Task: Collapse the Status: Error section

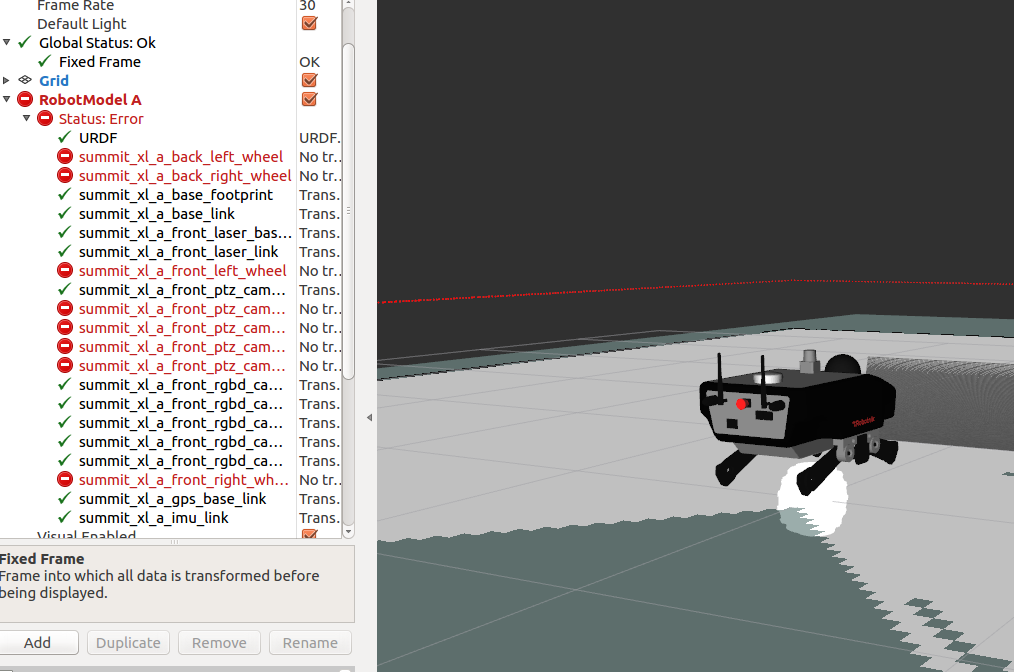Action: point(27,118)
